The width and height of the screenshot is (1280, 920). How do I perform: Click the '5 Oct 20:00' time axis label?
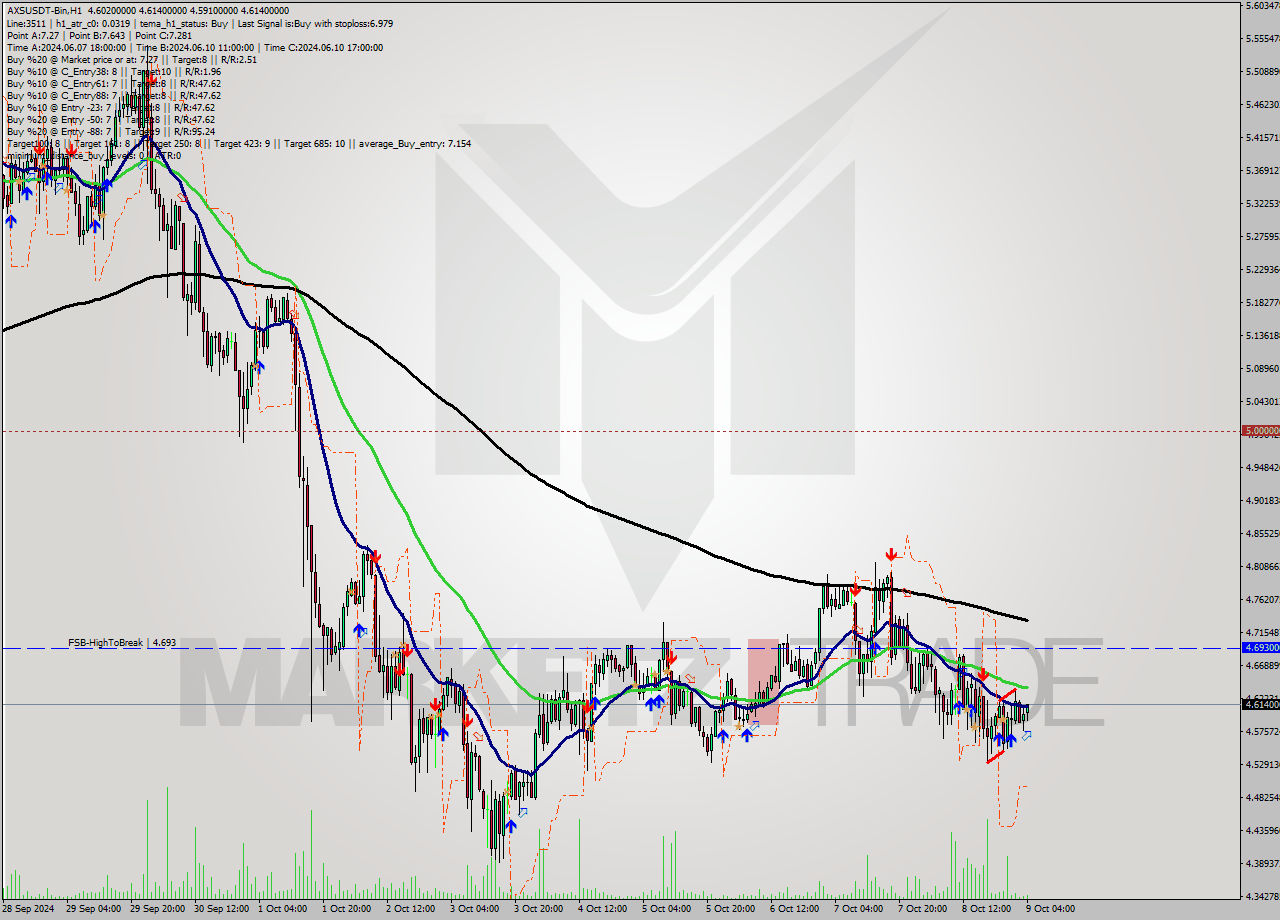[731, 909]
